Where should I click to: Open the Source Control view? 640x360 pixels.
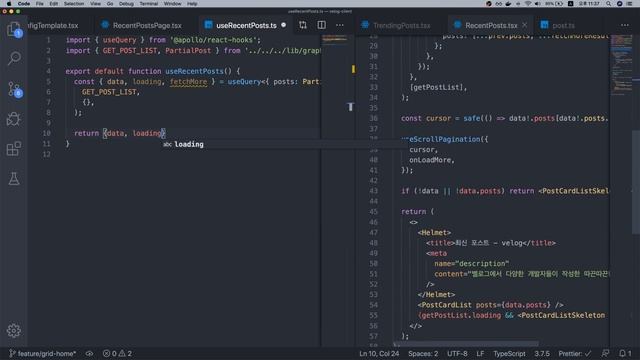click(x=14, y=89)
